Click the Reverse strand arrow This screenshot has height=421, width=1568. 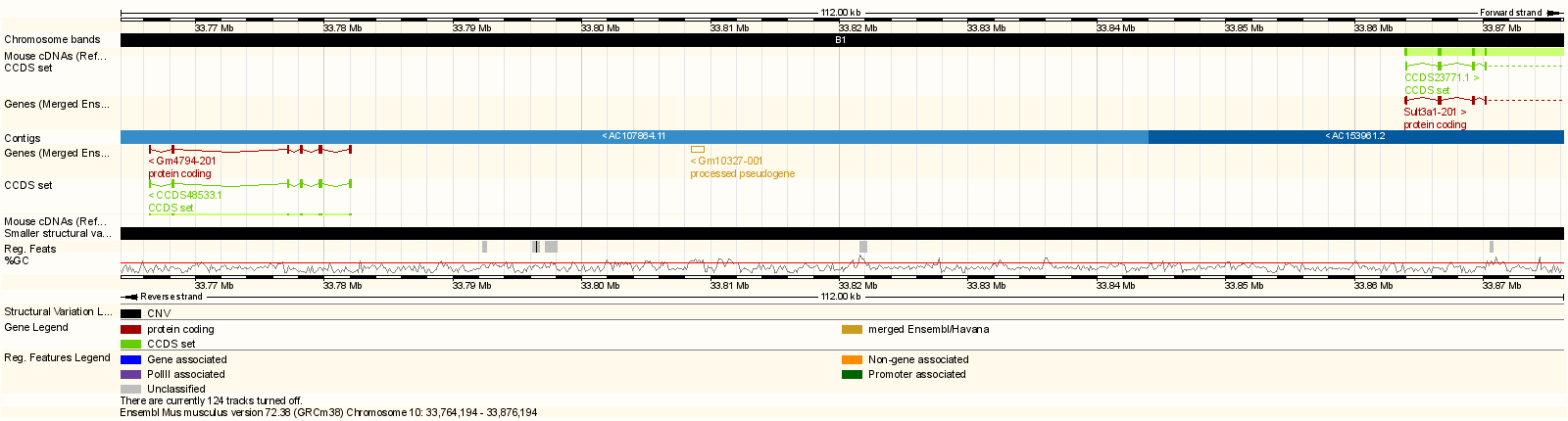[x=130, y=297]
